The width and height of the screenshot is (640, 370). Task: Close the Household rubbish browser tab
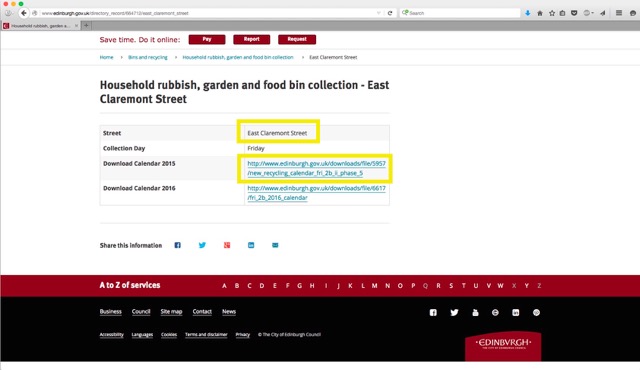(x=76, y=26)
